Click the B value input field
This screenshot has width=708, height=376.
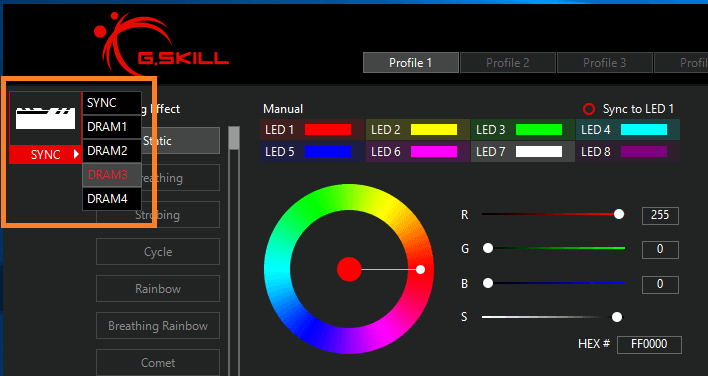pyautogui.click(x=660, y=284)
